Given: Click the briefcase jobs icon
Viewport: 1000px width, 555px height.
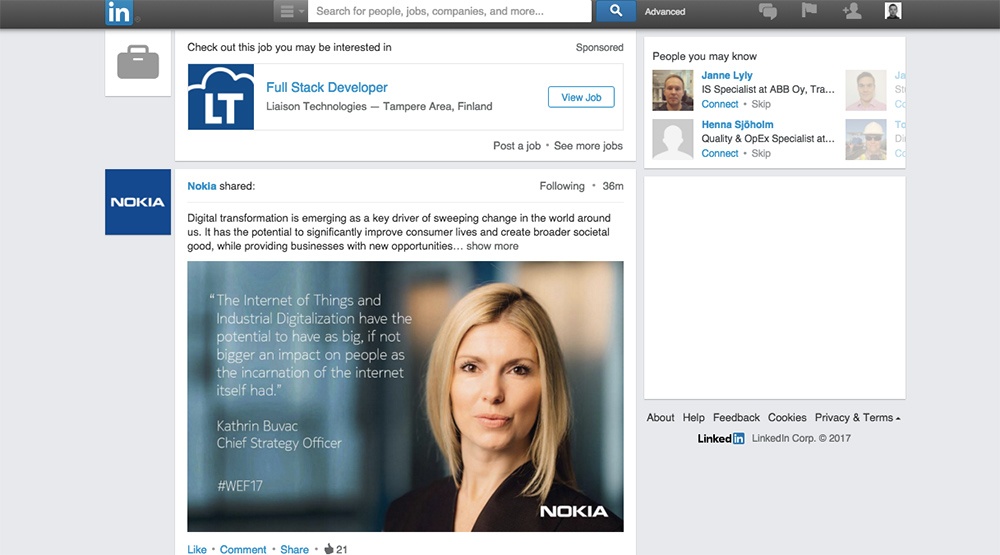Looking at the screenshot, I should point(138,65).
